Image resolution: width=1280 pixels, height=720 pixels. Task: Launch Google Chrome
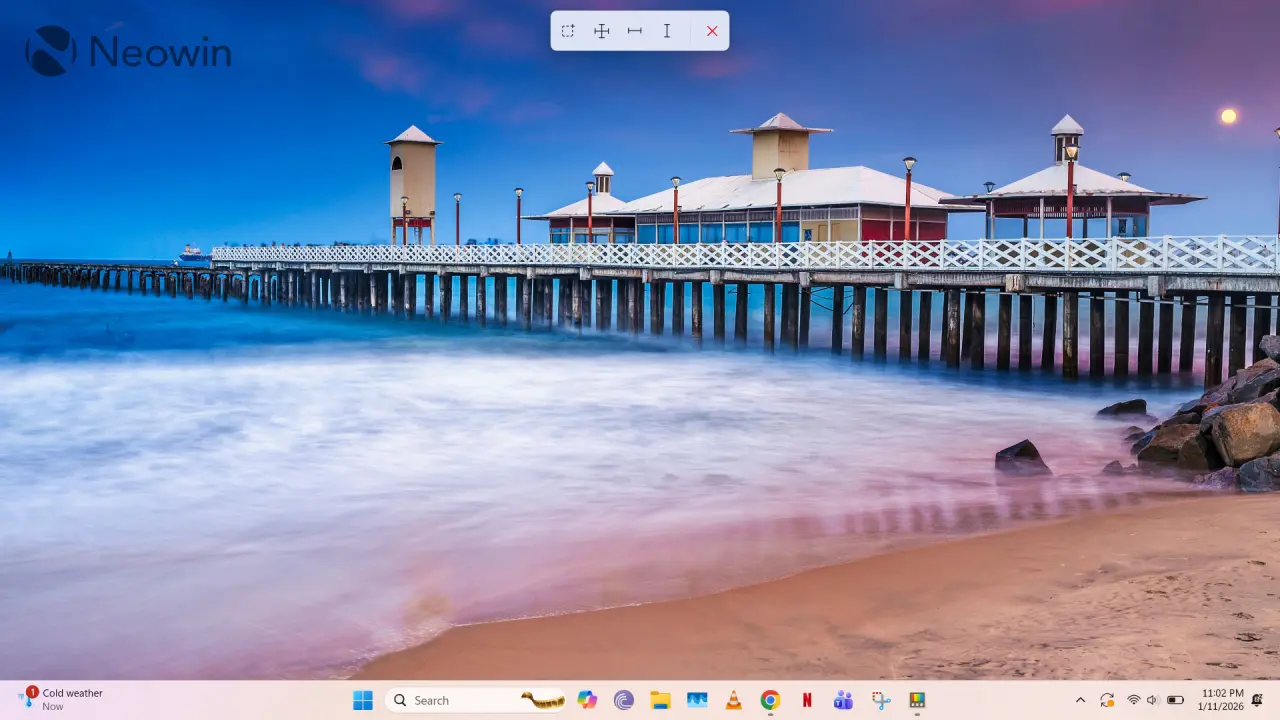[770, 700]
